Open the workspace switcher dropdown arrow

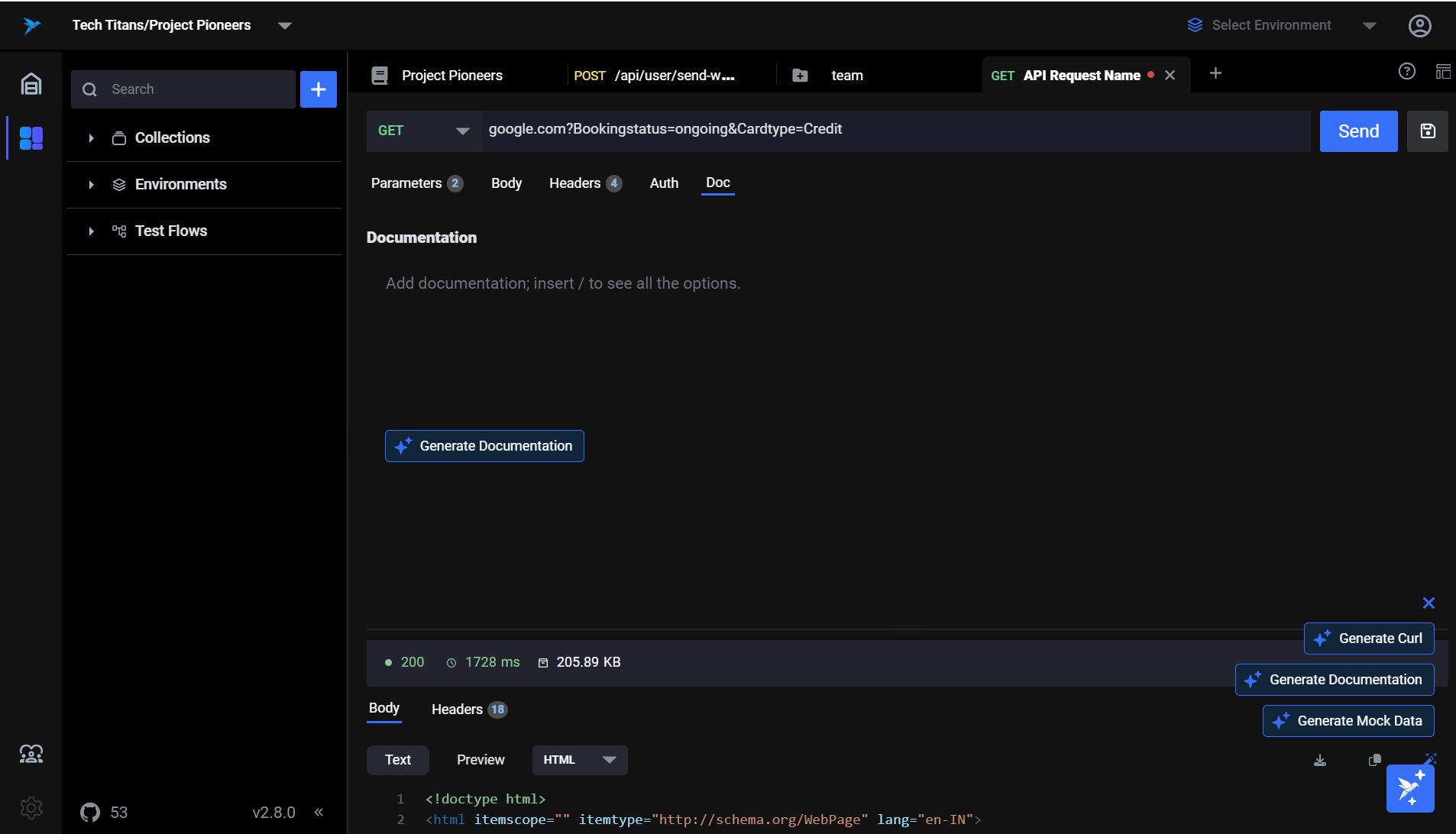285,26
